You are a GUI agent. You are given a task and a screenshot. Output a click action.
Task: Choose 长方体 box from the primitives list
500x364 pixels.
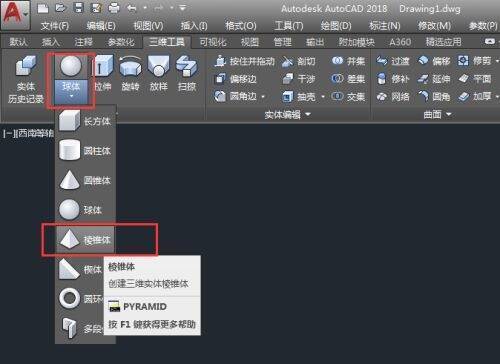85,121
